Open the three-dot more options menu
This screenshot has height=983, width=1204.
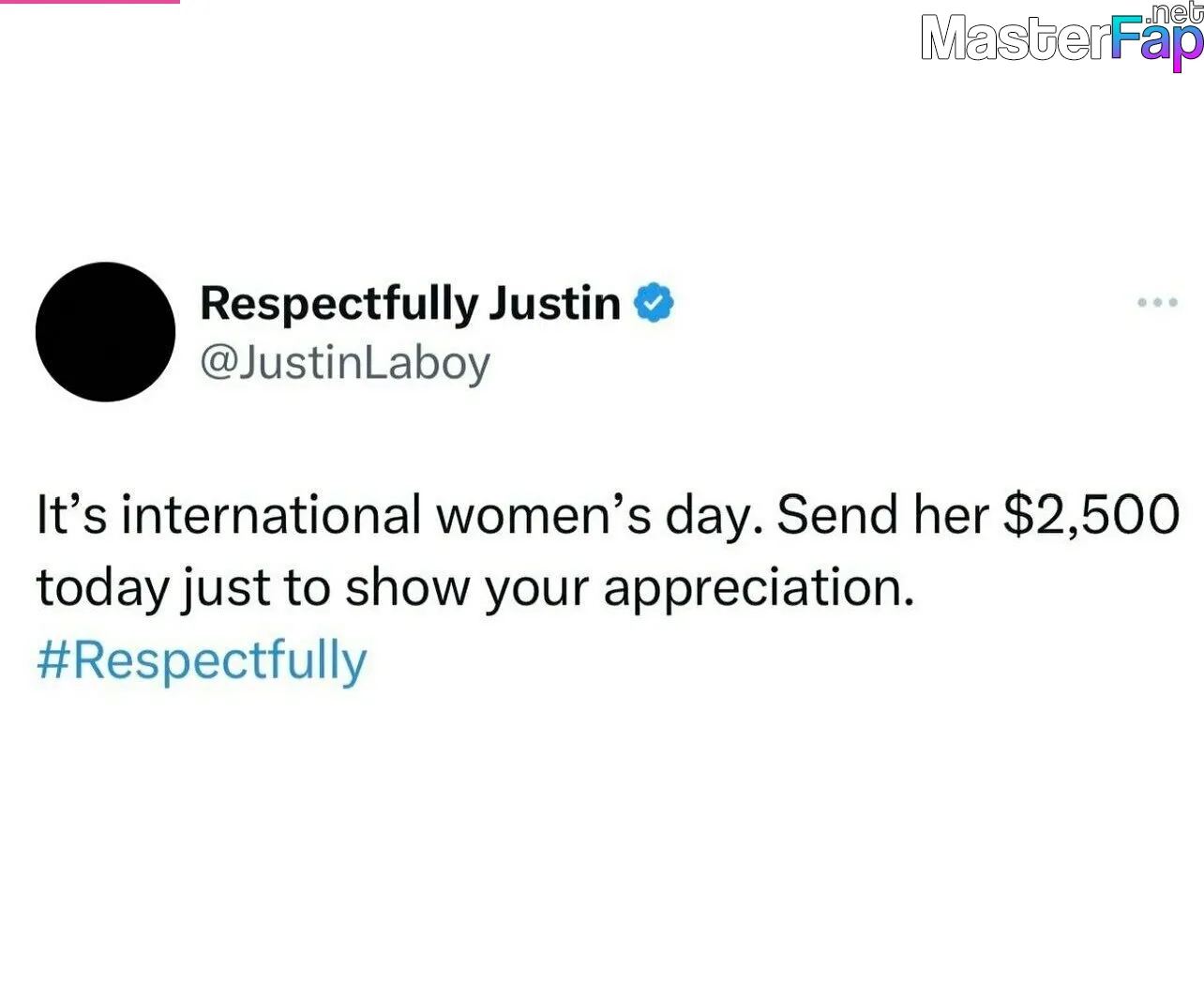(x=1157, y=303)
